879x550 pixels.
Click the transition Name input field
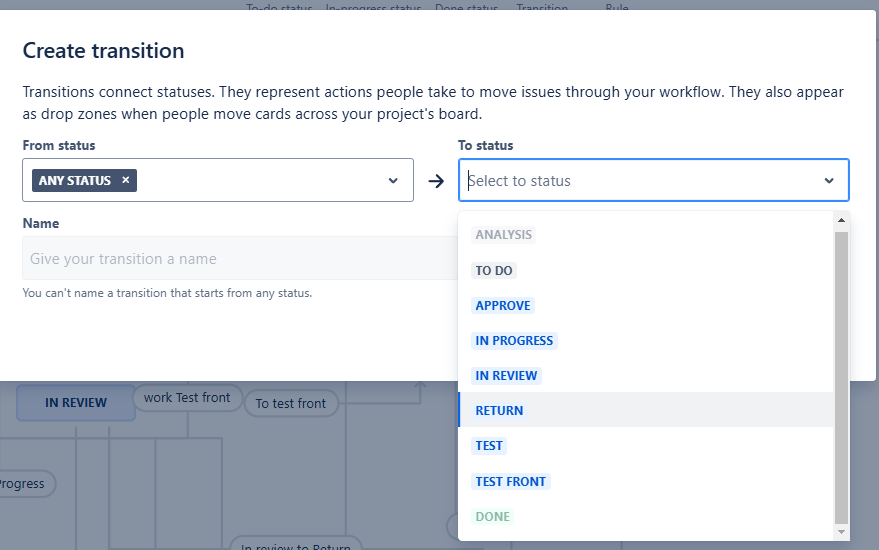click(240, 258)
